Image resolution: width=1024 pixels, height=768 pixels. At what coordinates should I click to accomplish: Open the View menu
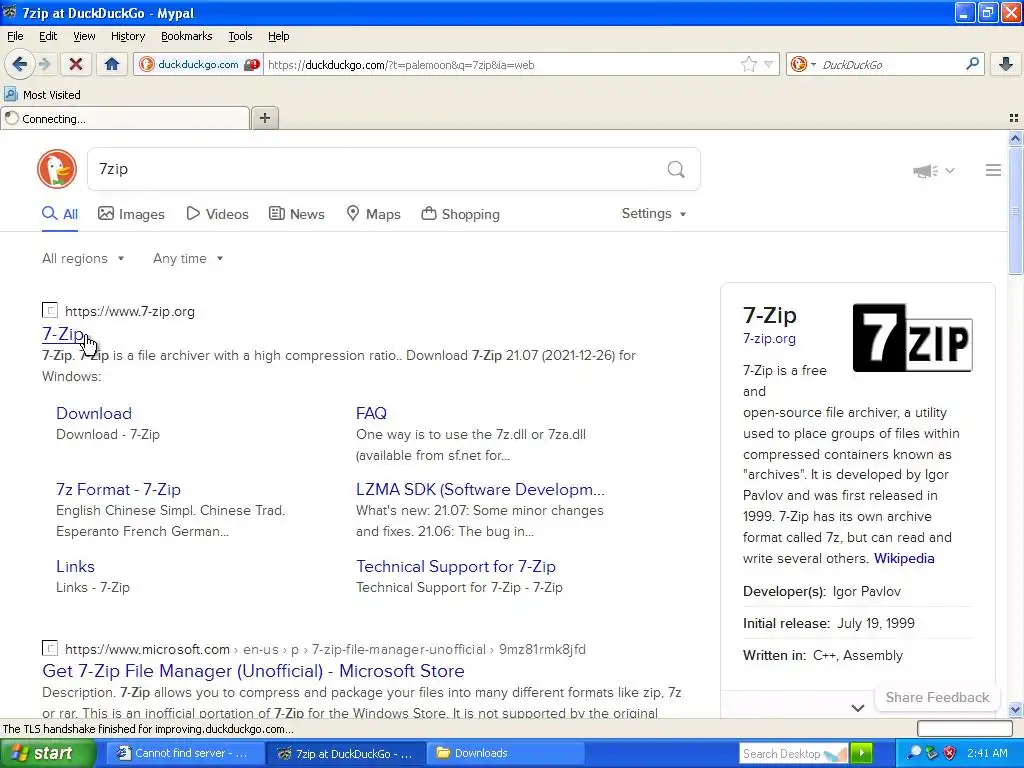click(x=84, y=36)
